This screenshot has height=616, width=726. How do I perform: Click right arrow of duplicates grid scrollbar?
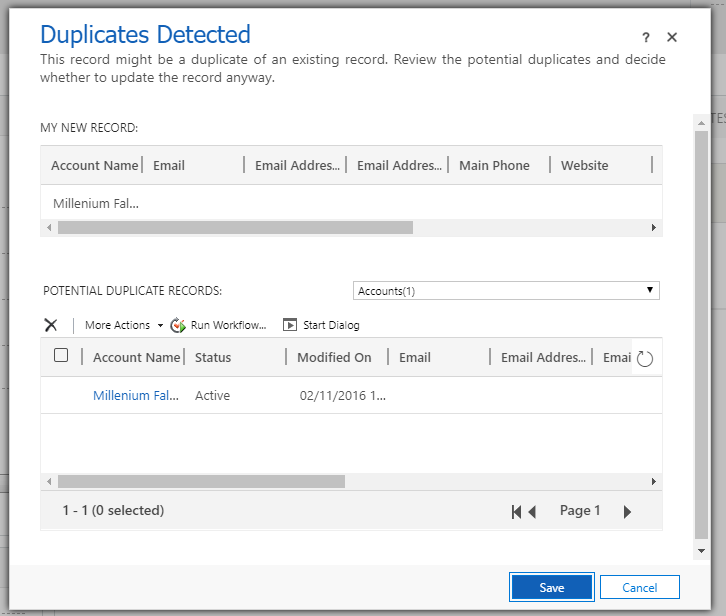653,481
